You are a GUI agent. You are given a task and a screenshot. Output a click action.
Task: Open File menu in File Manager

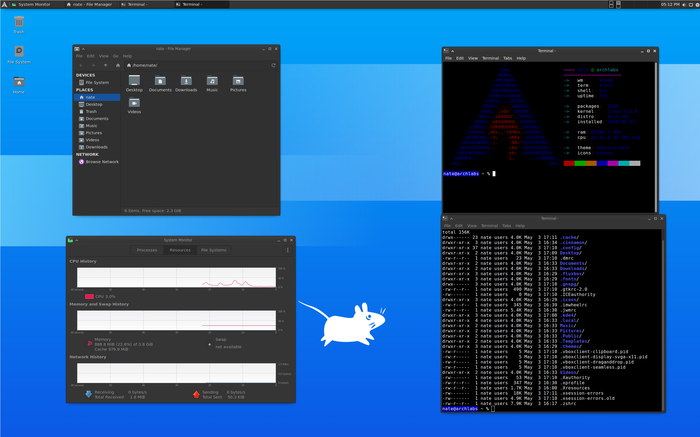coord(79,56)
